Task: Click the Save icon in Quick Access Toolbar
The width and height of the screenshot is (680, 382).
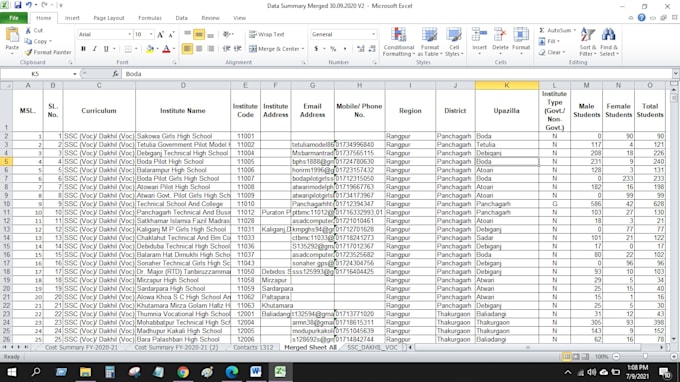Action: coord(17,5)
